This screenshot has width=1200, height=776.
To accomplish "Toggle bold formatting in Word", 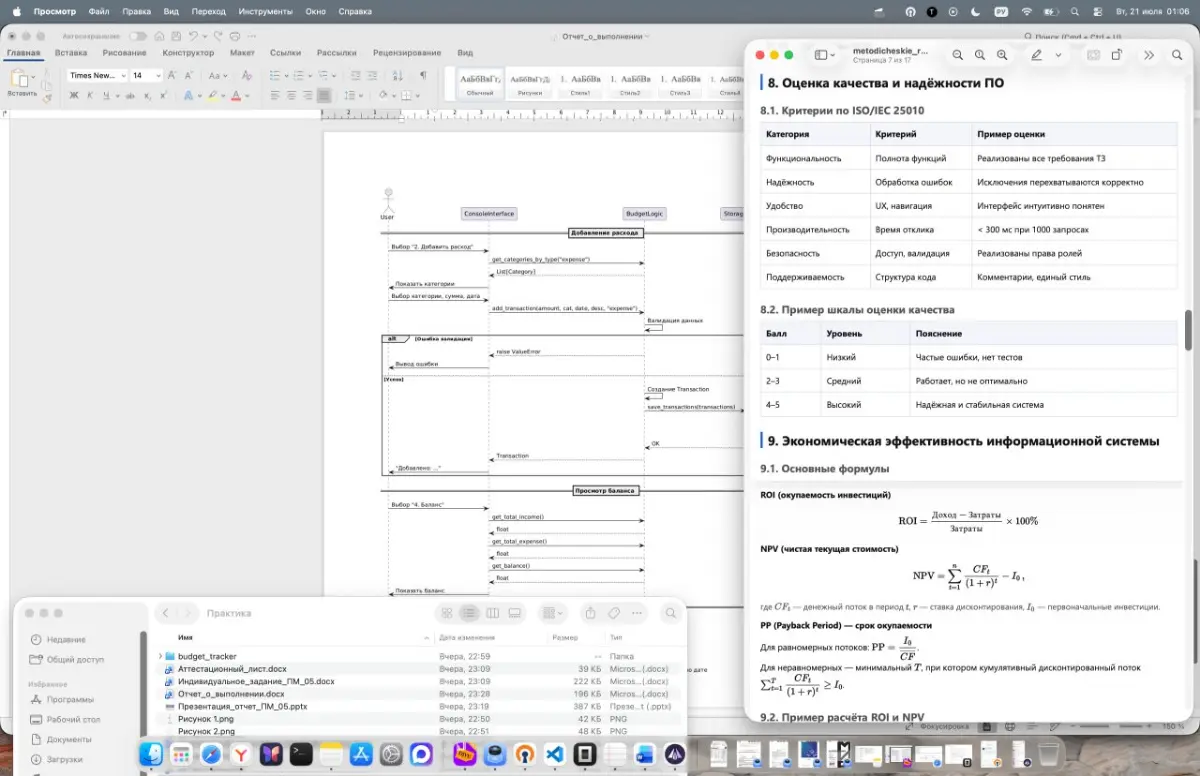I will [73, 96].
